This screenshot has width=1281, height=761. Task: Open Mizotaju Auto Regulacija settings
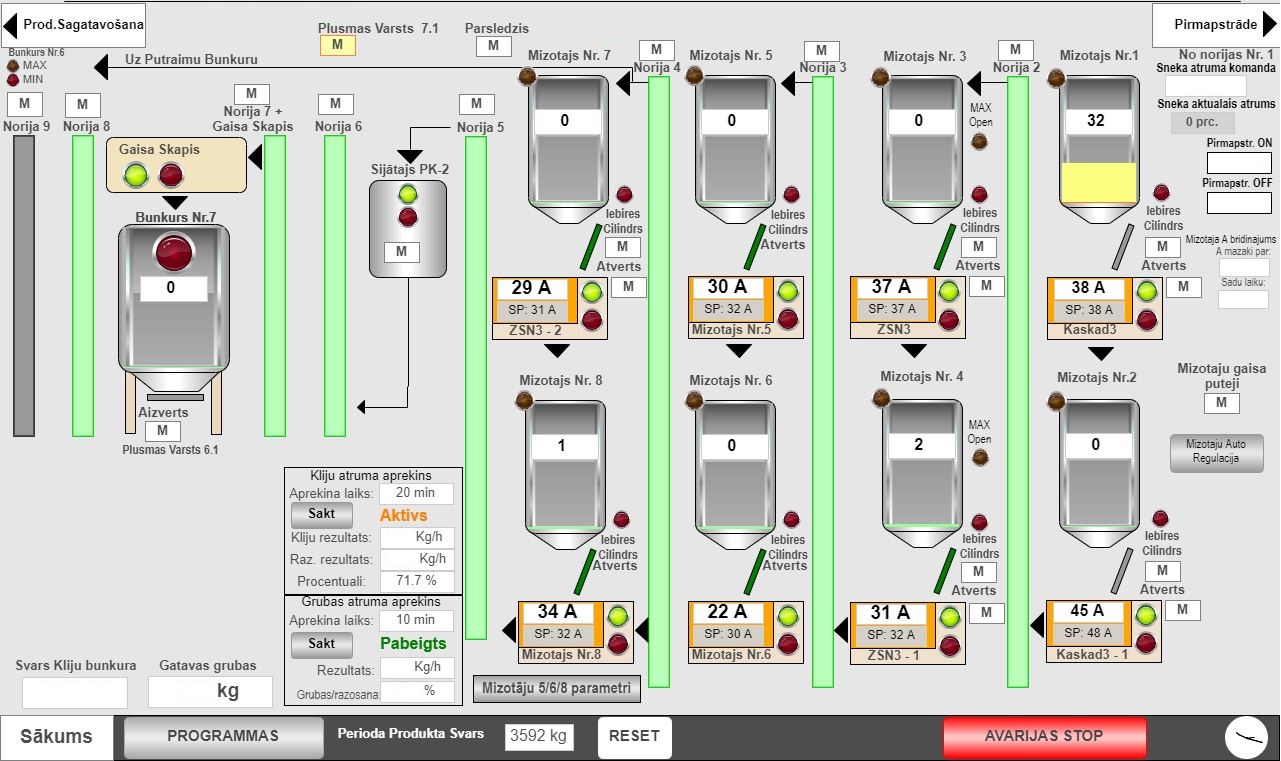[1216, 451]
